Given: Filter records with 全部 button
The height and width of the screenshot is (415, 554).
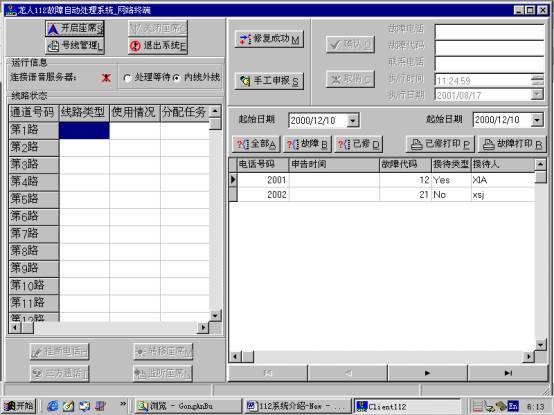Looking at the screenshot, I should click(x=256, y=144).
